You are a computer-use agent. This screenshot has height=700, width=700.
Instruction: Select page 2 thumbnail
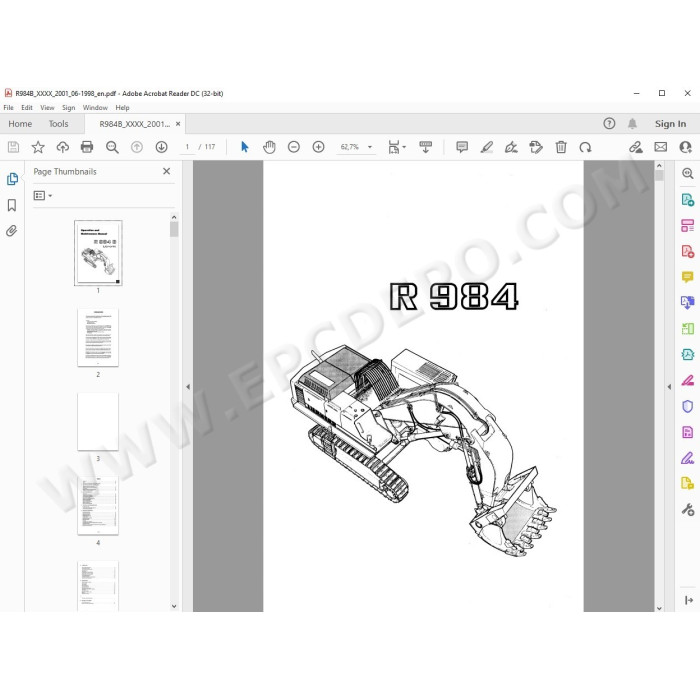[x=98, y=338]
